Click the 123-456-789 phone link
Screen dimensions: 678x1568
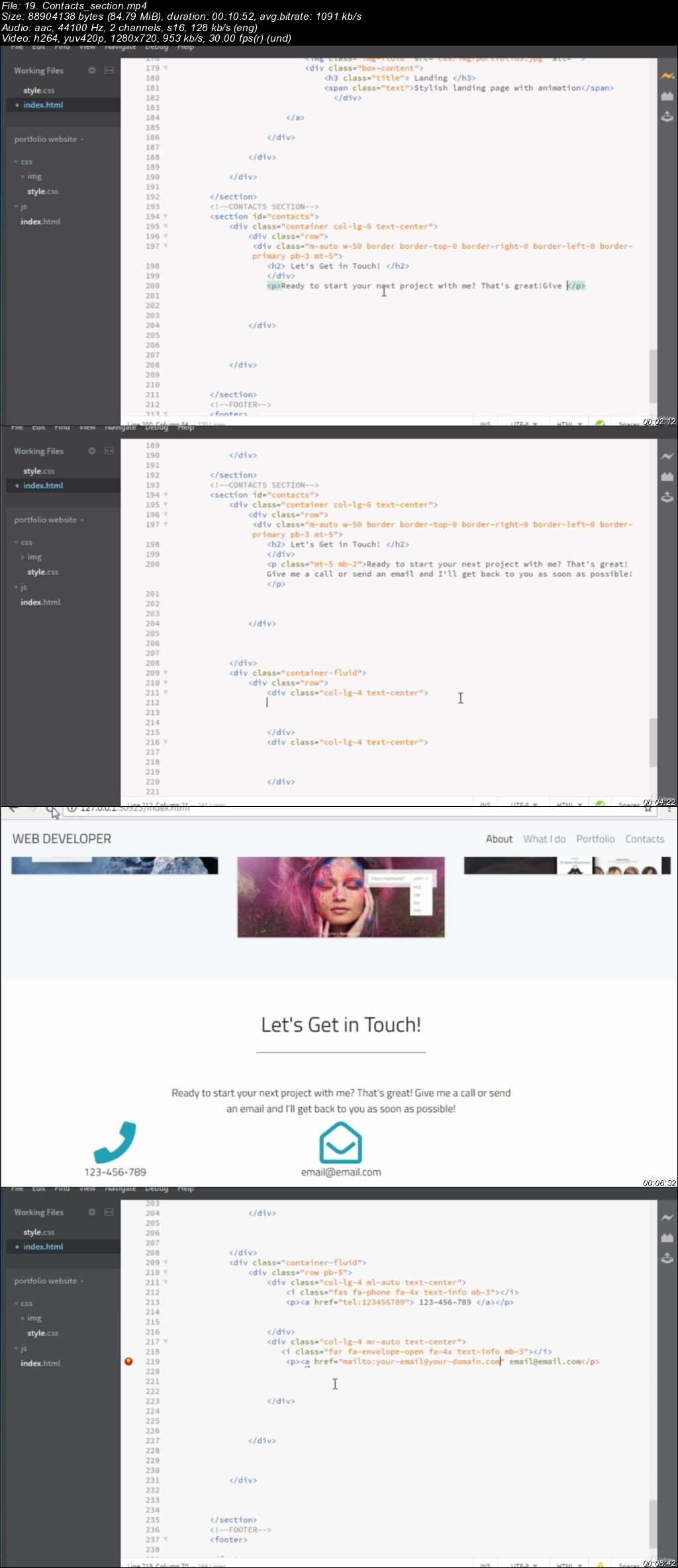pyautogui.click(x=115, y=1172)
